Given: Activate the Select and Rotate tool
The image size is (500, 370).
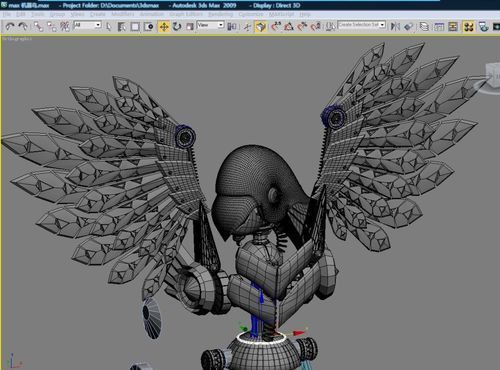Looking at the screenshot, I should 177,26.
